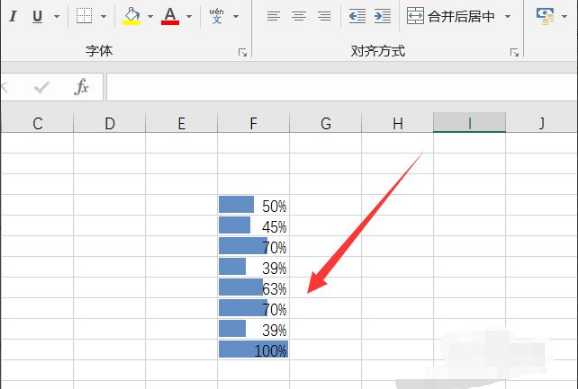Open 字体 font dialog launcher

click(x=243, y=53)
